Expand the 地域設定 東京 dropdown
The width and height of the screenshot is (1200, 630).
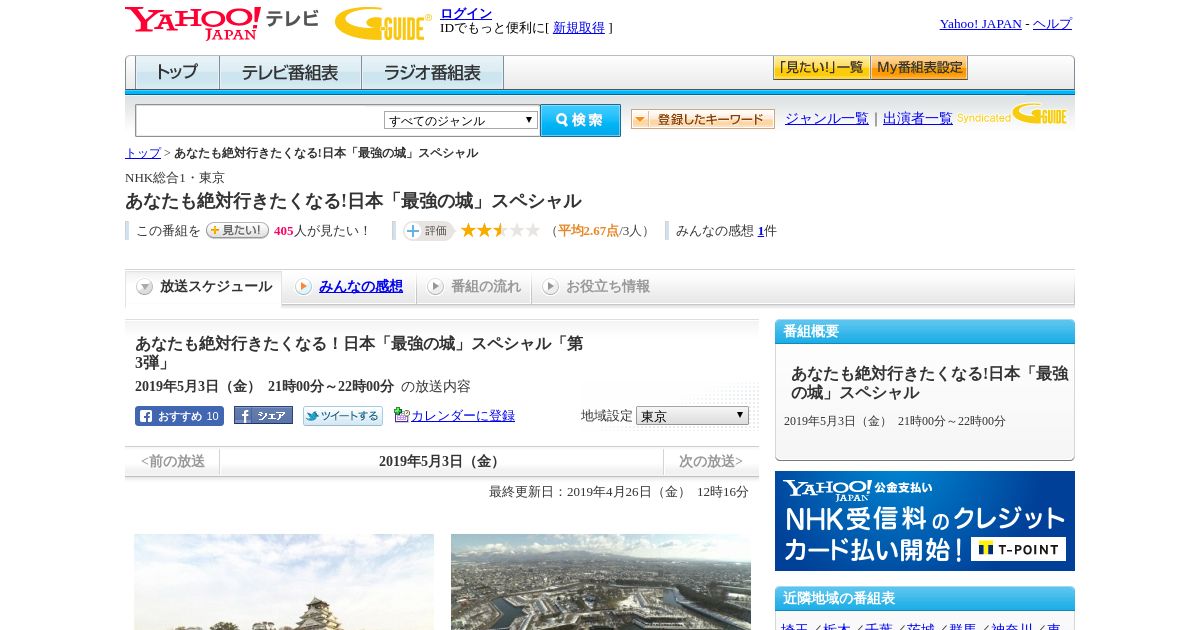(692, 415)
